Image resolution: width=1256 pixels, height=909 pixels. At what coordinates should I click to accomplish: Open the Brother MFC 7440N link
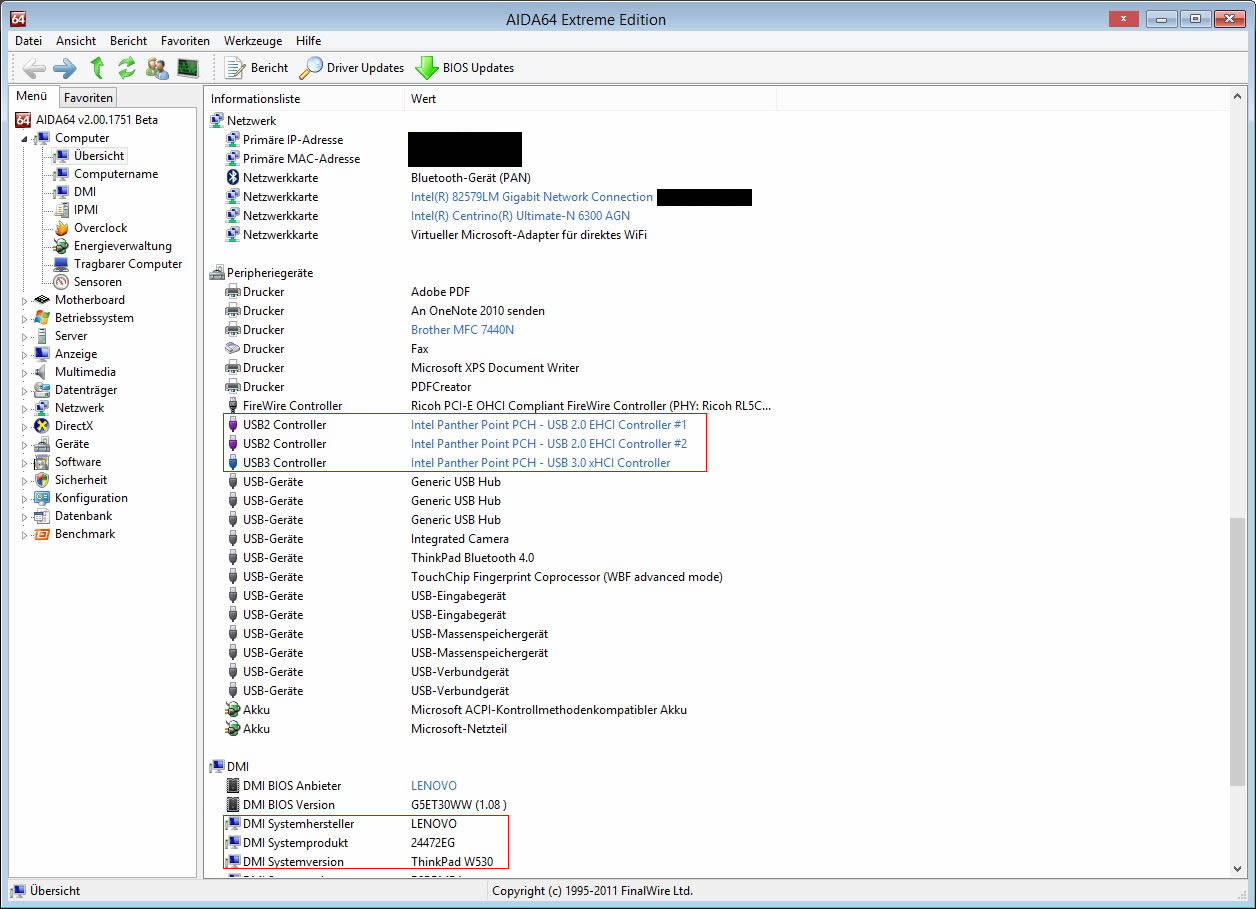click(462, 330)
